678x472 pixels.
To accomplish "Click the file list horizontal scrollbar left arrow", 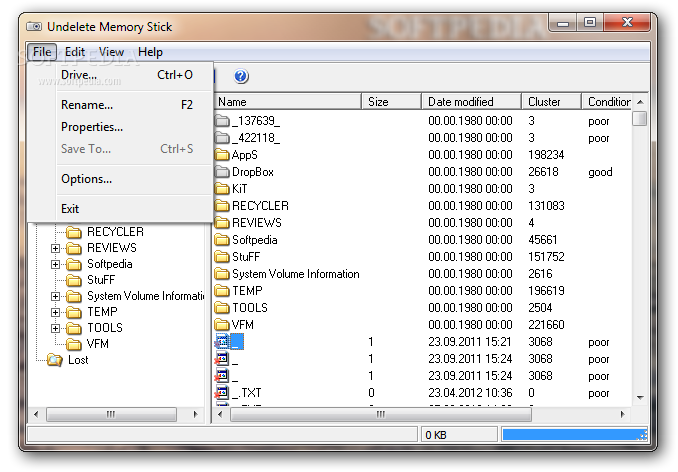I will (220, 415).
